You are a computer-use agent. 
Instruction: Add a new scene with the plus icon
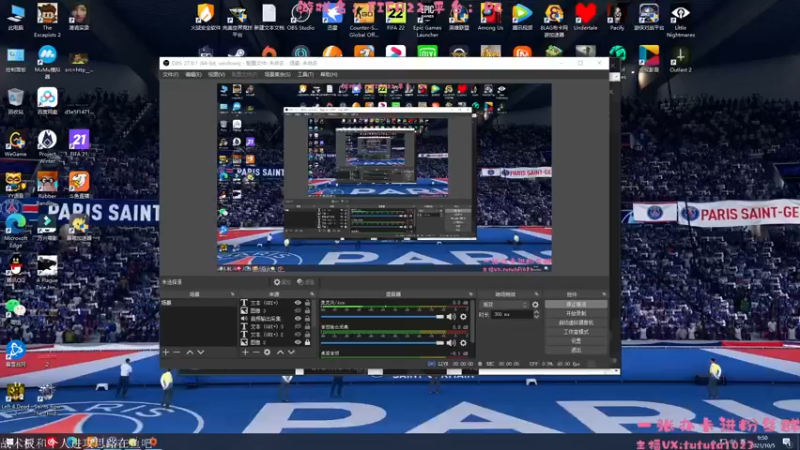(165, 352)
